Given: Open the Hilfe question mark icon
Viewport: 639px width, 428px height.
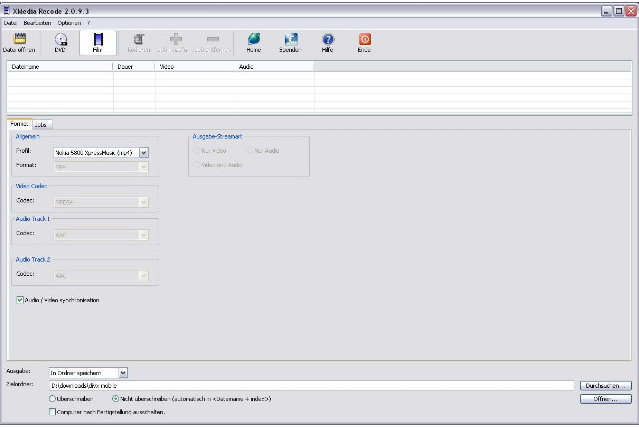Looking at the screenshot, I should tap(328, 39).
